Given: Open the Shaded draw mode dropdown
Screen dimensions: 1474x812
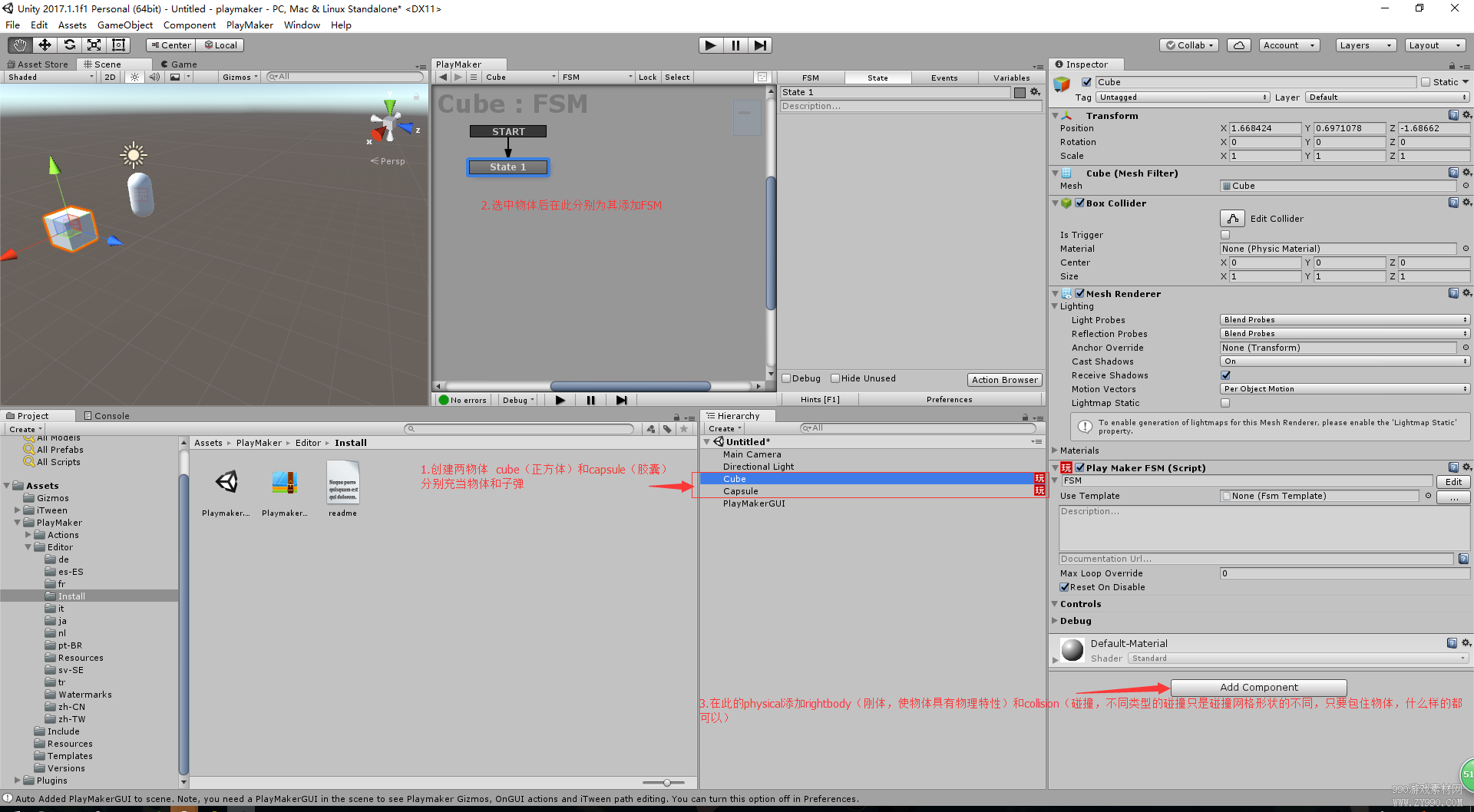Looking at the screenshot, I should [51, 77].
